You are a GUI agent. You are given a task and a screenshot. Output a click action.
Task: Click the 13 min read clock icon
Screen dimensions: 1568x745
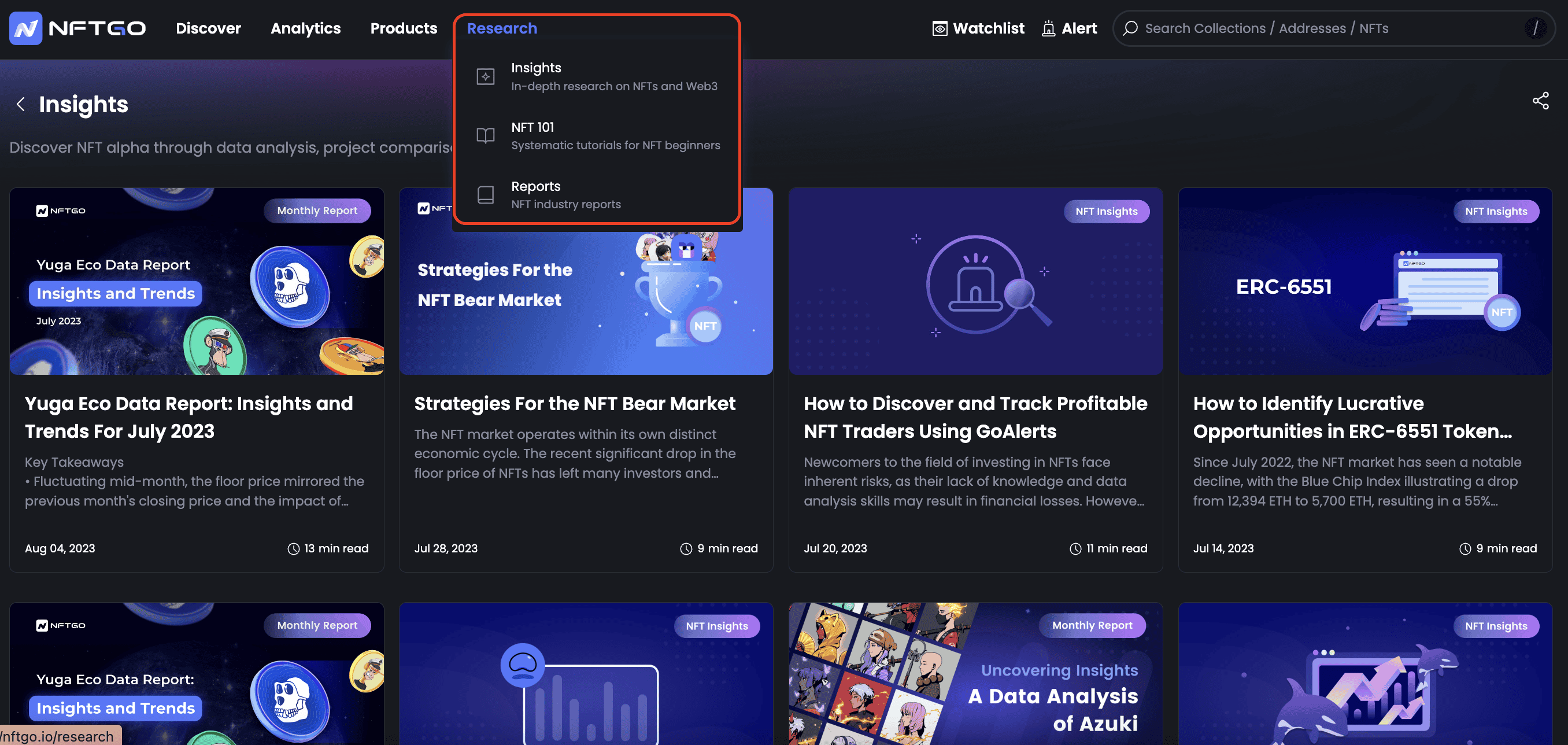(293, 549)
